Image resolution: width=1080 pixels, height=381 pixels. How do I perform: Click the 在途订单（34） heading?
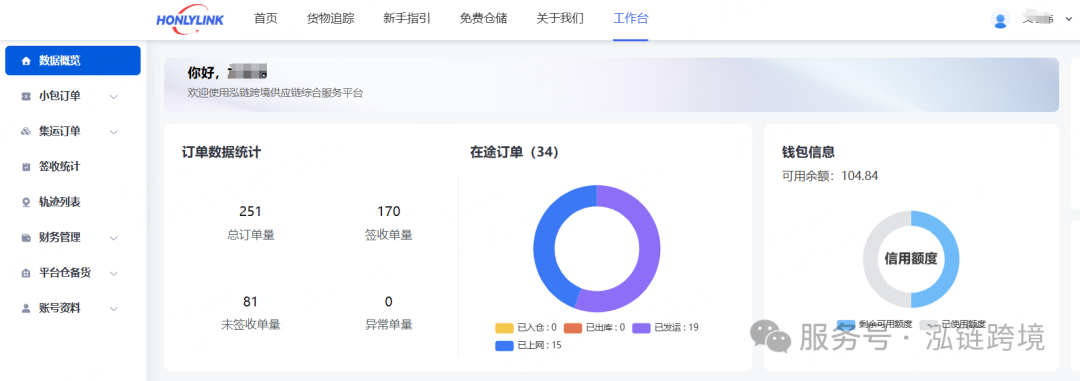pos(514,153)
